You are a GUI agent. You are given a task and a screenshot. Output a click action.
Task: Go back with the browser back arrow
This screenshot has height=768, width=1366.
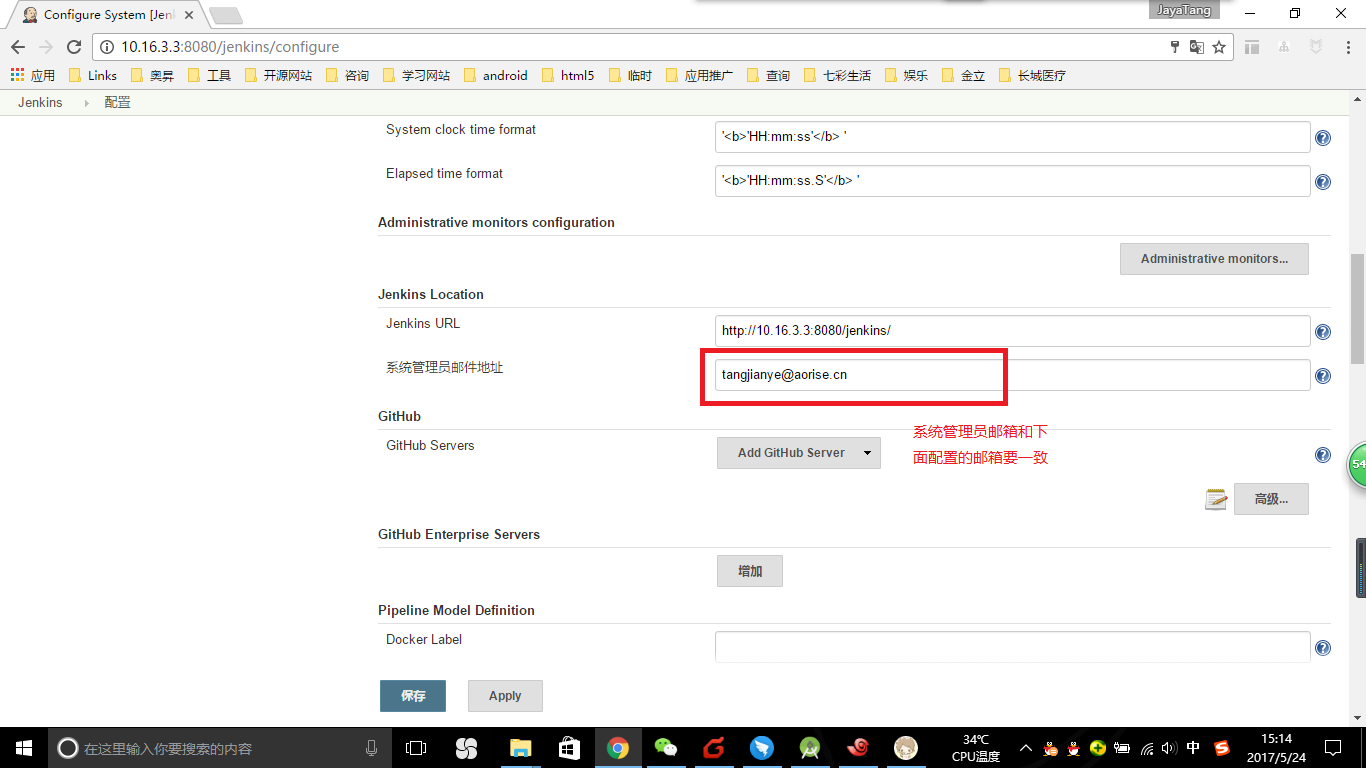coord(17,47)
